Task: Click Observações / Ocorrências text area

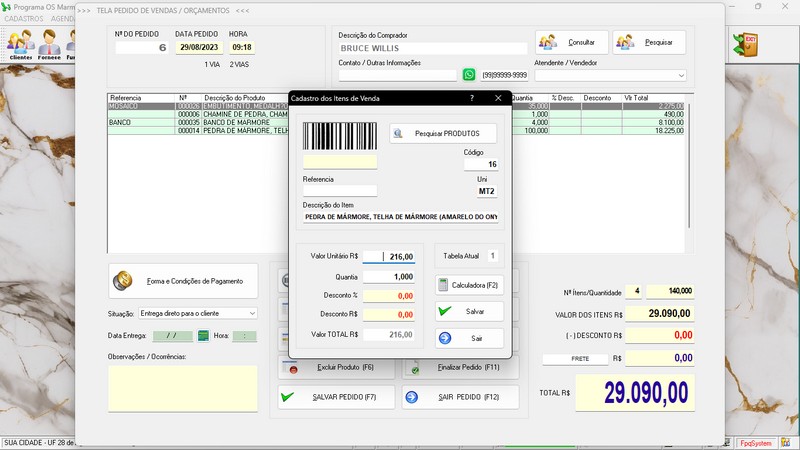Action: point(183,388)
